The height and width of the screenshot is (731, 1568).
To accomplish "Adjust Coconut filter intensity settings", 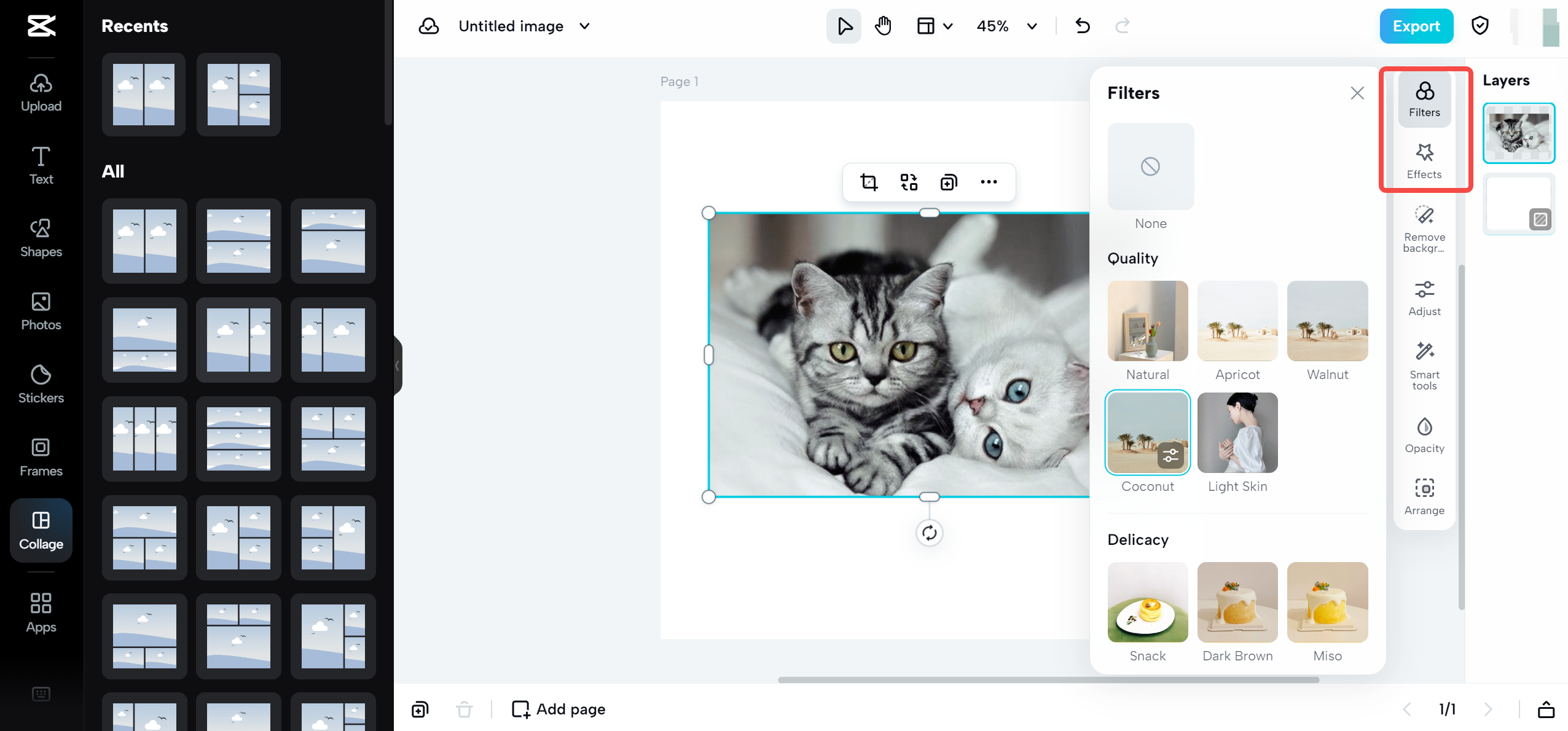I will tap(1171, 455).
